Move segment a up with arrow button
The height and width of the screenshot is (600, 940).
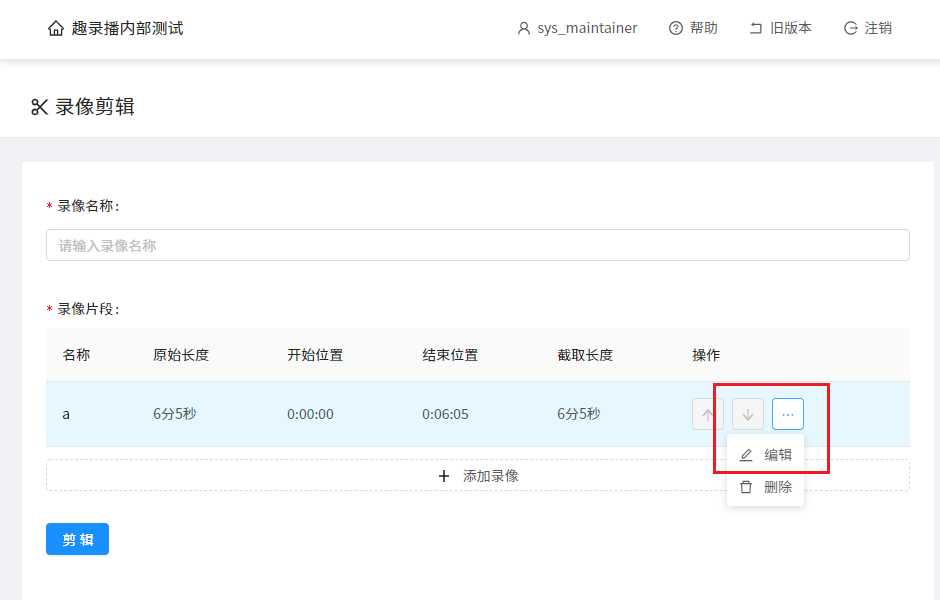[707, 414]
